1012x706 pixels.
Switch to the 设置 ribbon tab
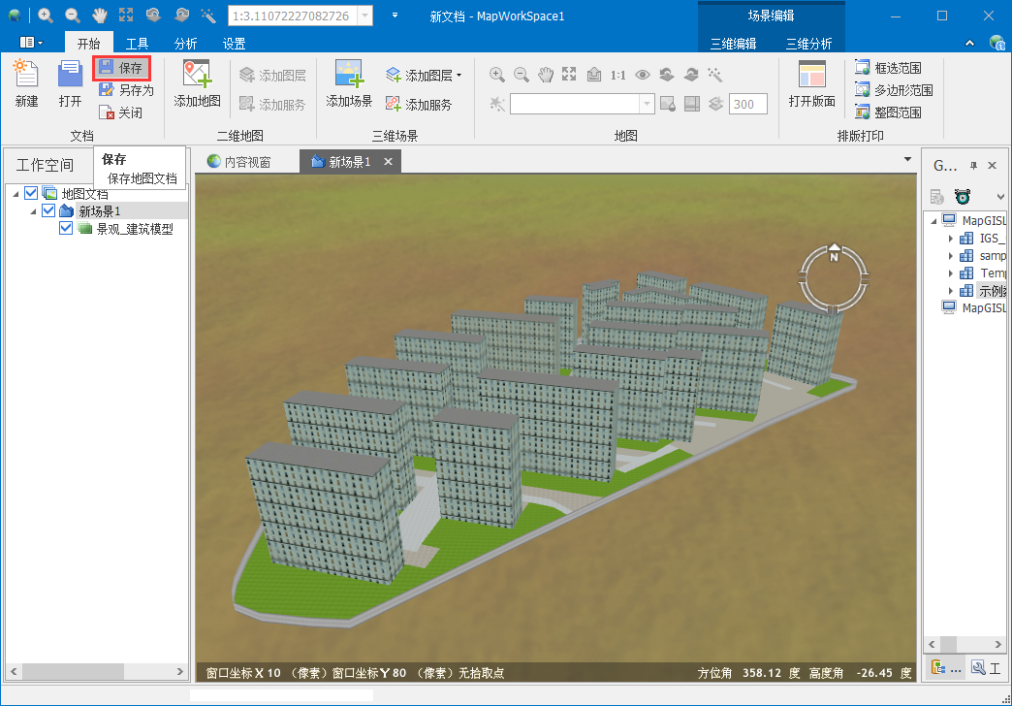pyautogui.click(x=234, y=43)
